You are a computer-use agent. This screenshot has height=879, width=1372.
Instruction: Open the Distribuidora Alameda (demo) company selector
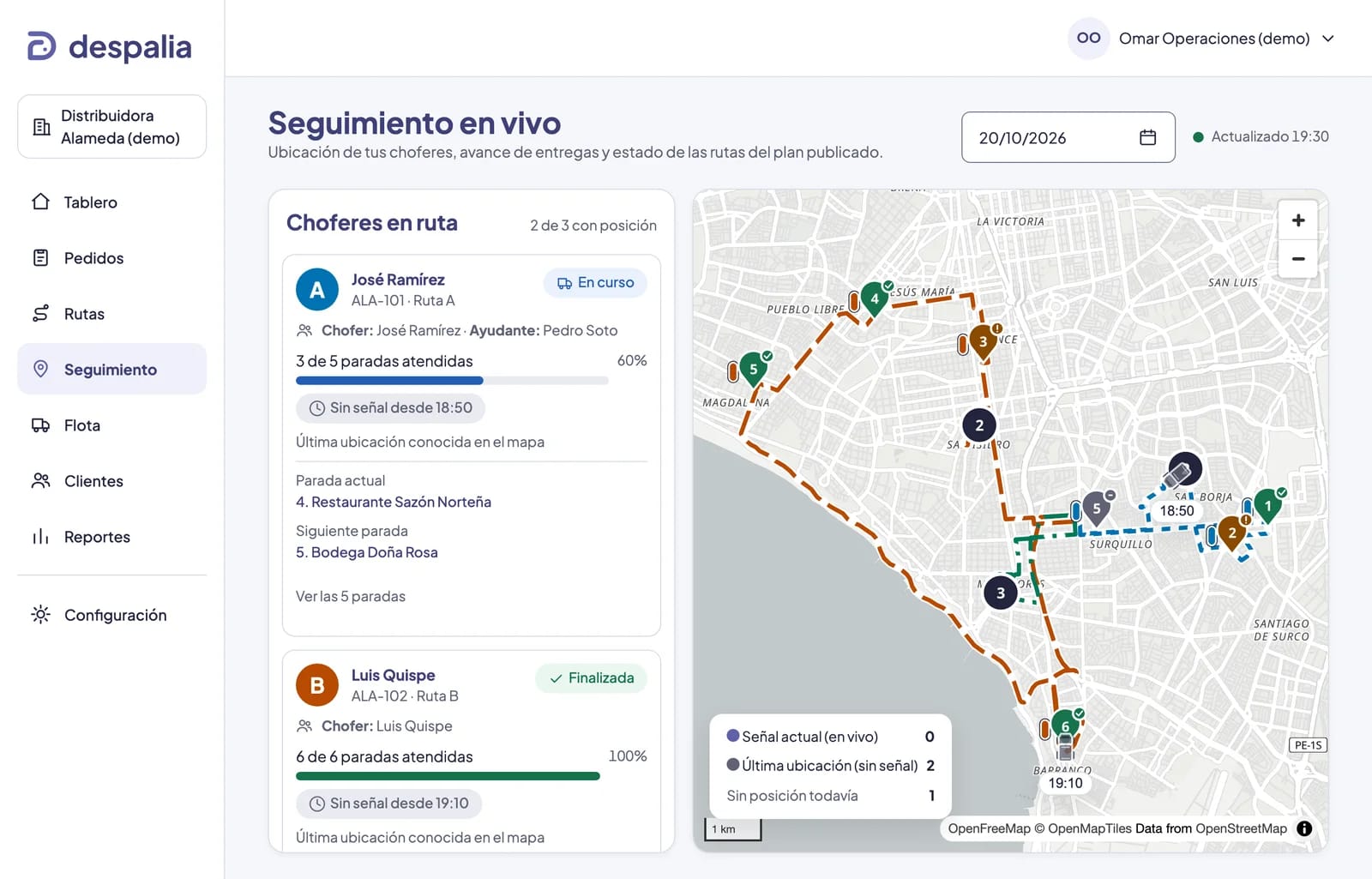(111, 127)
